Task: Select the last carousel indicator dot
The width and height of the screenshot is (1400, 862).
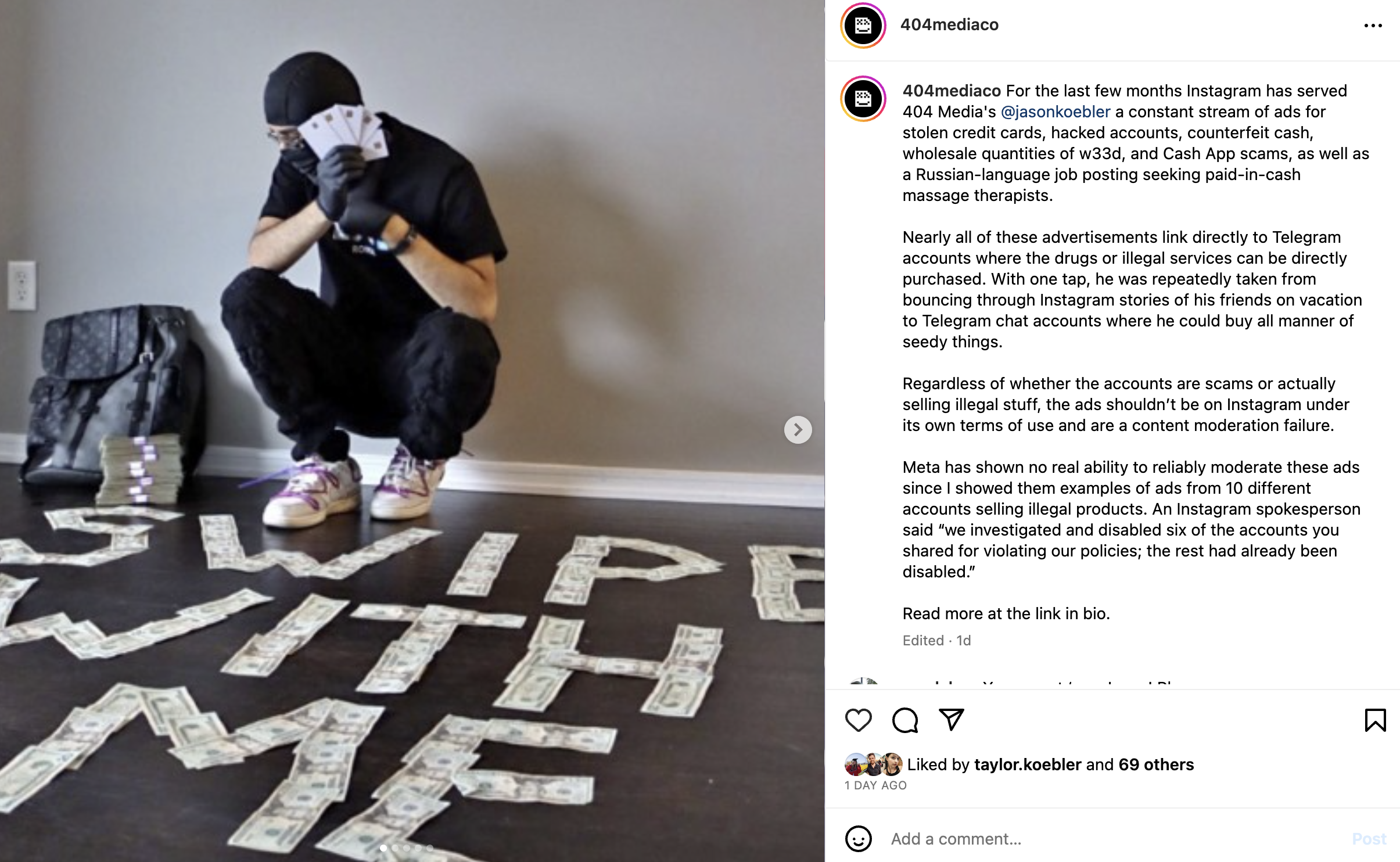Action: click(430, 848)
